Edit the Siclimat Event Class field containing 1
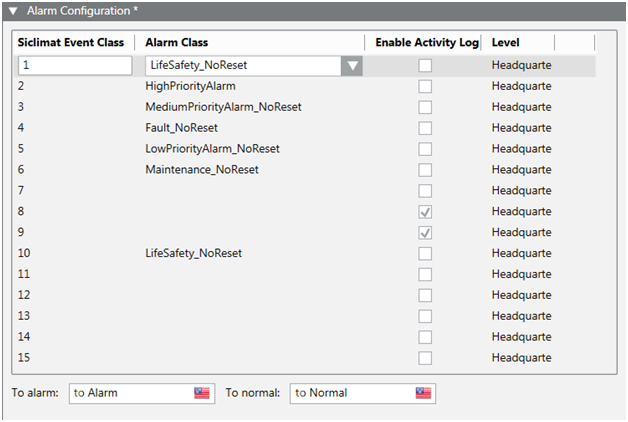The height and width of the screenshot is (422, 628). 74,66
